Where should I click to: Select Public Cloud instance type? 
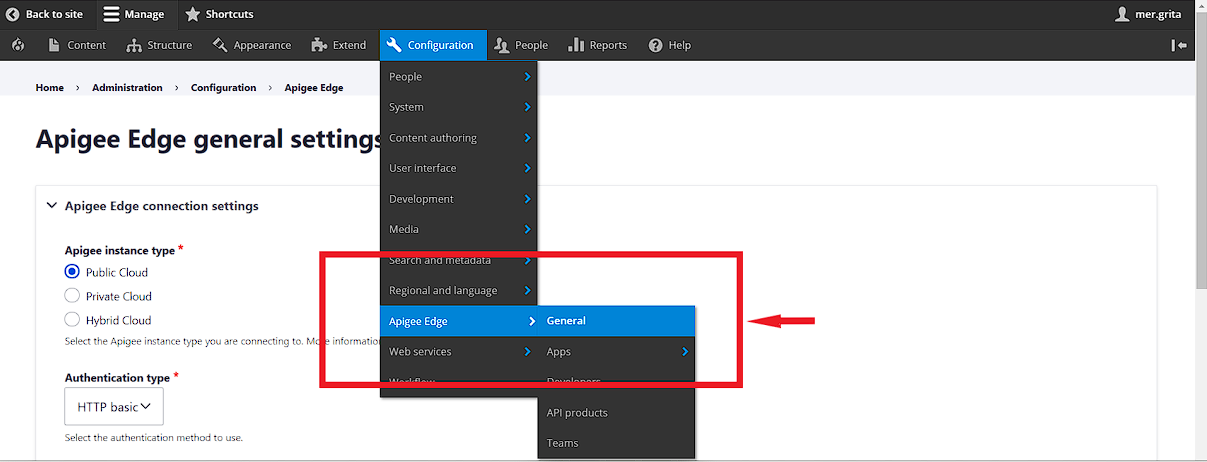(x=72, y=272)
